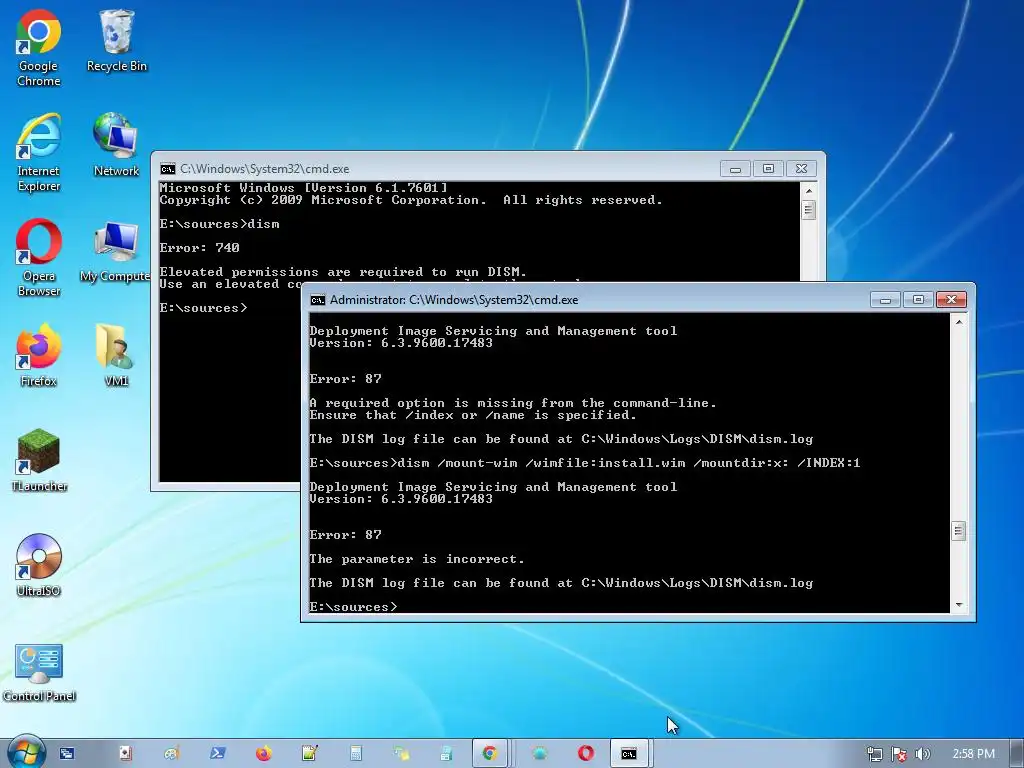The image size is (1024, 768).
Task: Click the teal round taskbar icon
Action: pyautogui.click(x=539, y=754)
